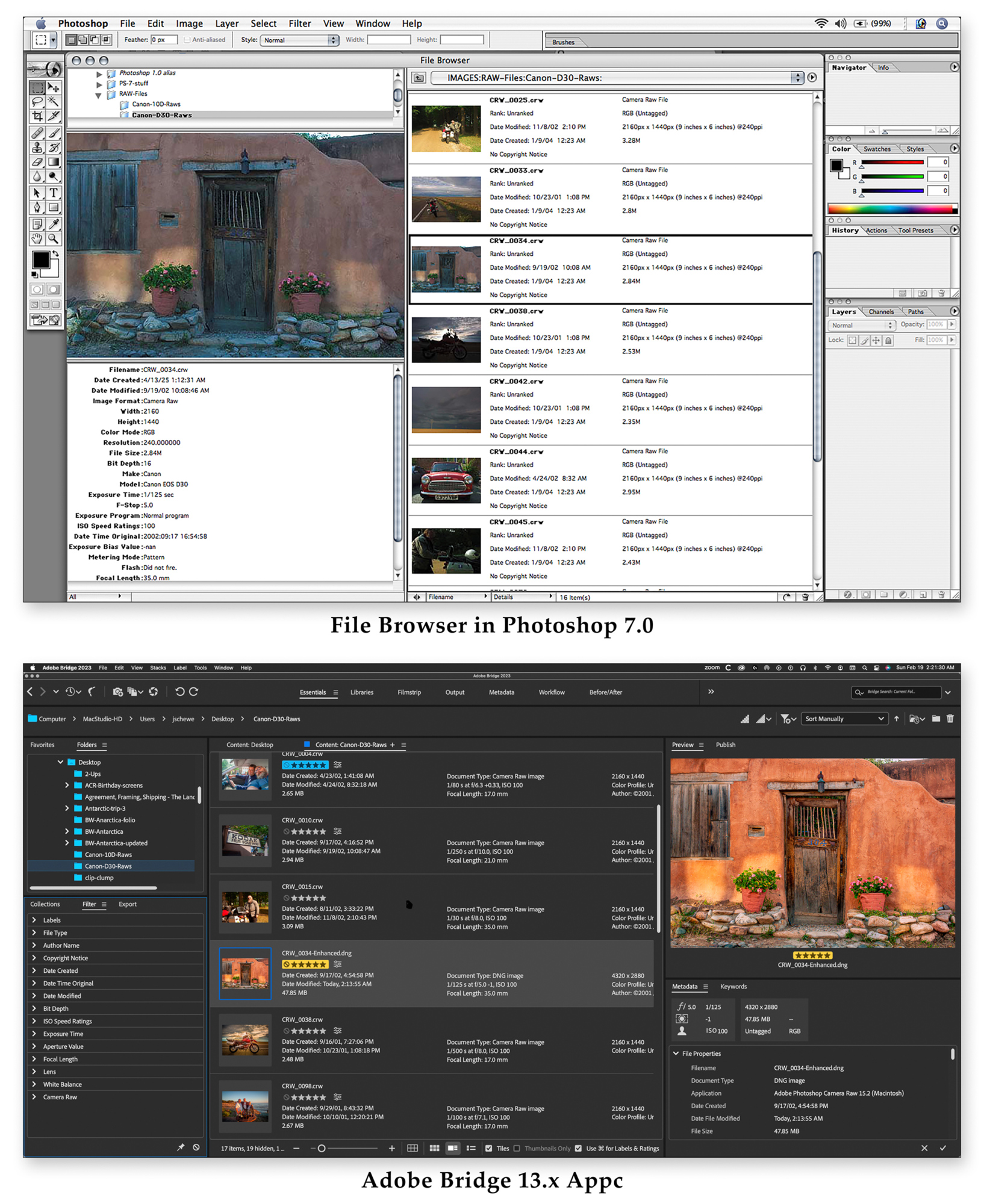Viewport: 984px width, 1204px height.
Task: Uncheck the Tiles checkbox
Action: [x=489, y=1148]
